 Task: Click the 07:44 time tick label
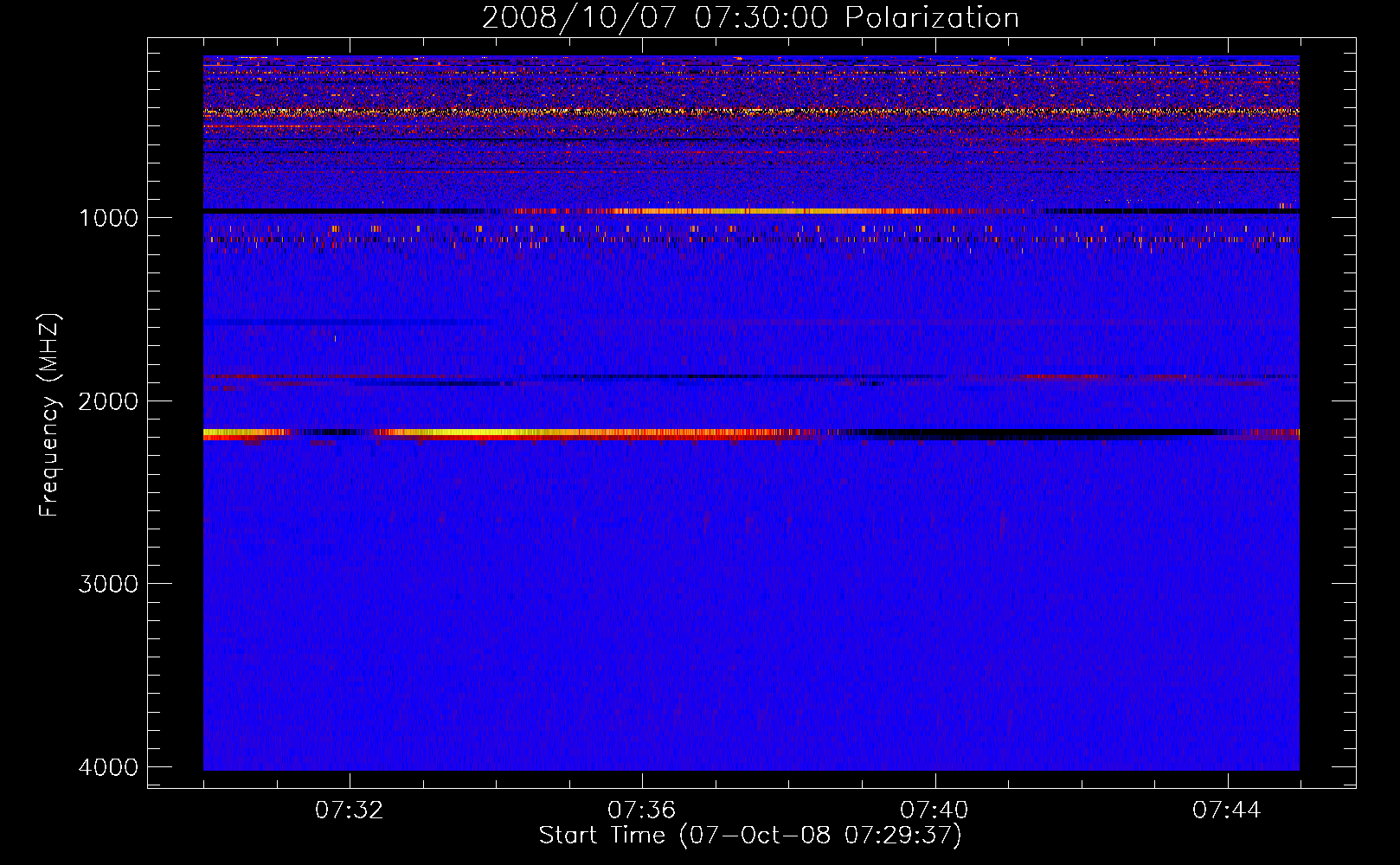[1227, 810]
